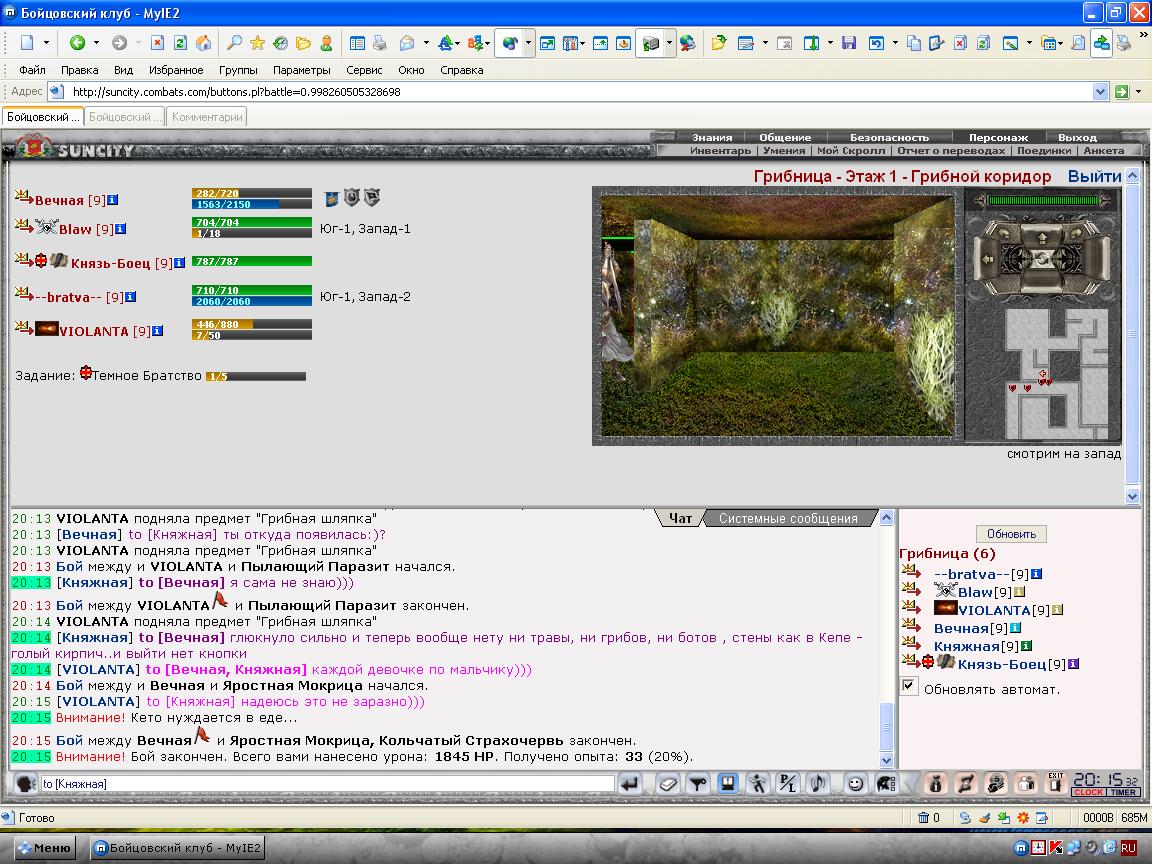Clear chat input with the eraser icon
This screenshot has height=864, width=1152.
pyautogui.click(x=668, y=784)
